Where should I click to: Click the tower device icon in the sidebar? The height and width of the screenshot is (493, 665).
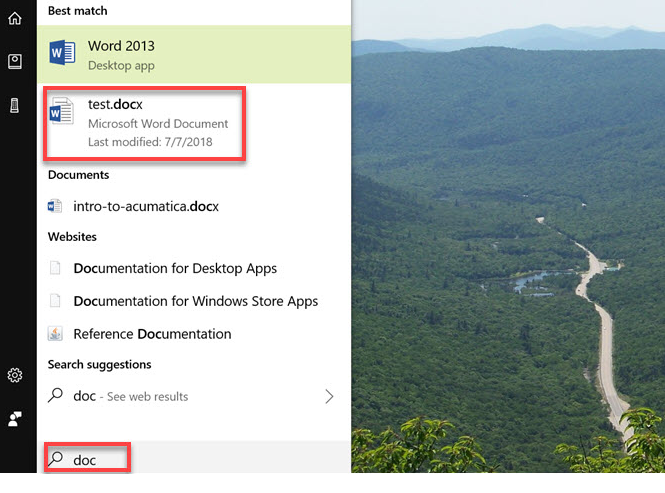click(15, 105)
